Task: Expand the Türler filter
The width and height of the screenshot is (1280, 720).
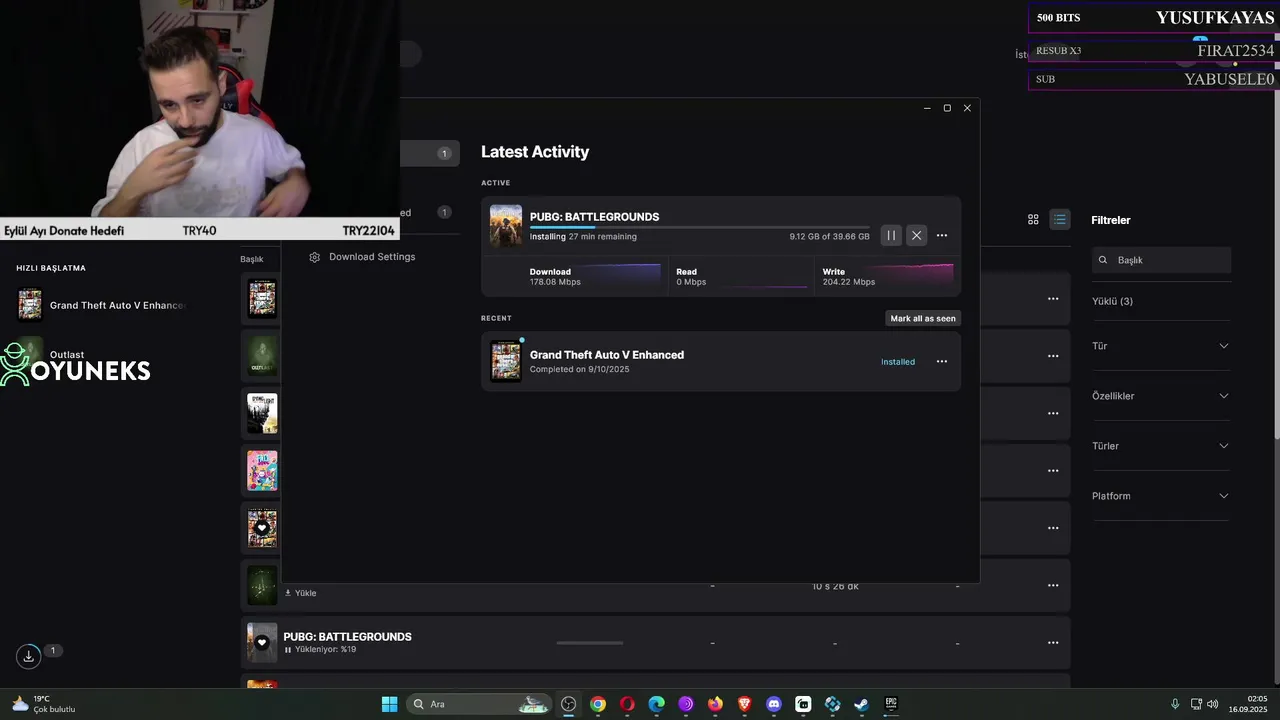Action: (x=1160, y=446)
